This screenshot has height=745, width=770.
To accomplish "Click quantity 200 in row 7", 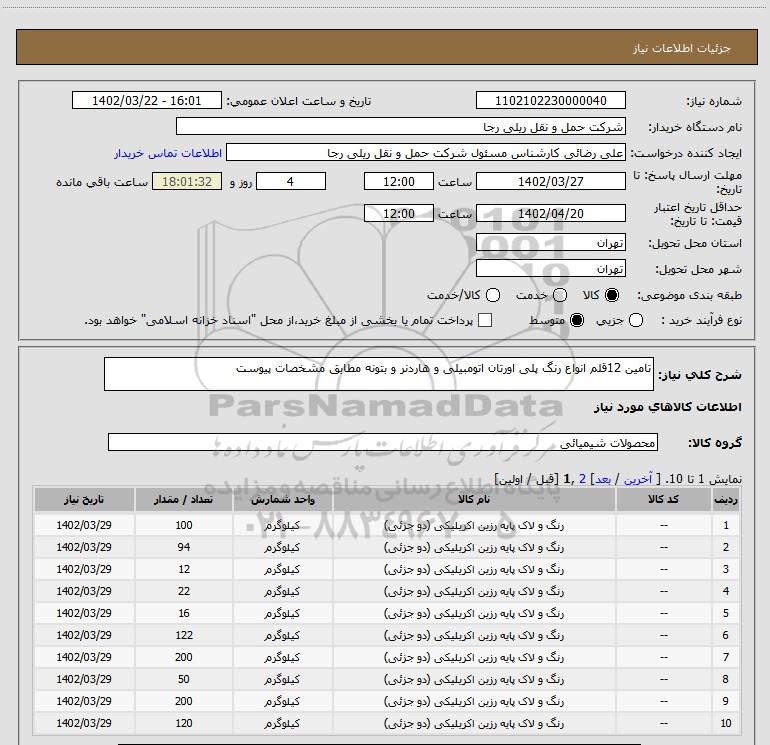I will (x=184, y=657).
